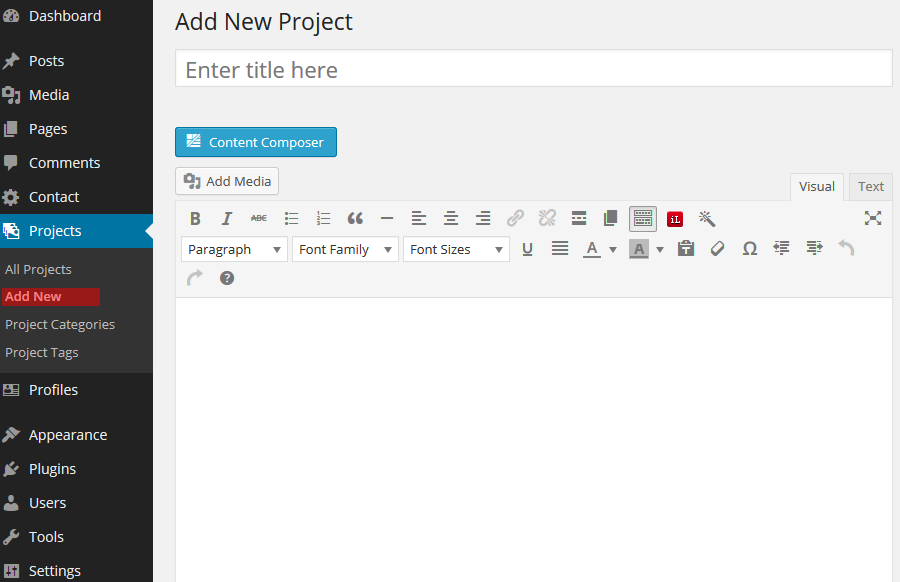Open the text color picker arrow
This screenshot has width=900, height=582.
coord(613,250)
